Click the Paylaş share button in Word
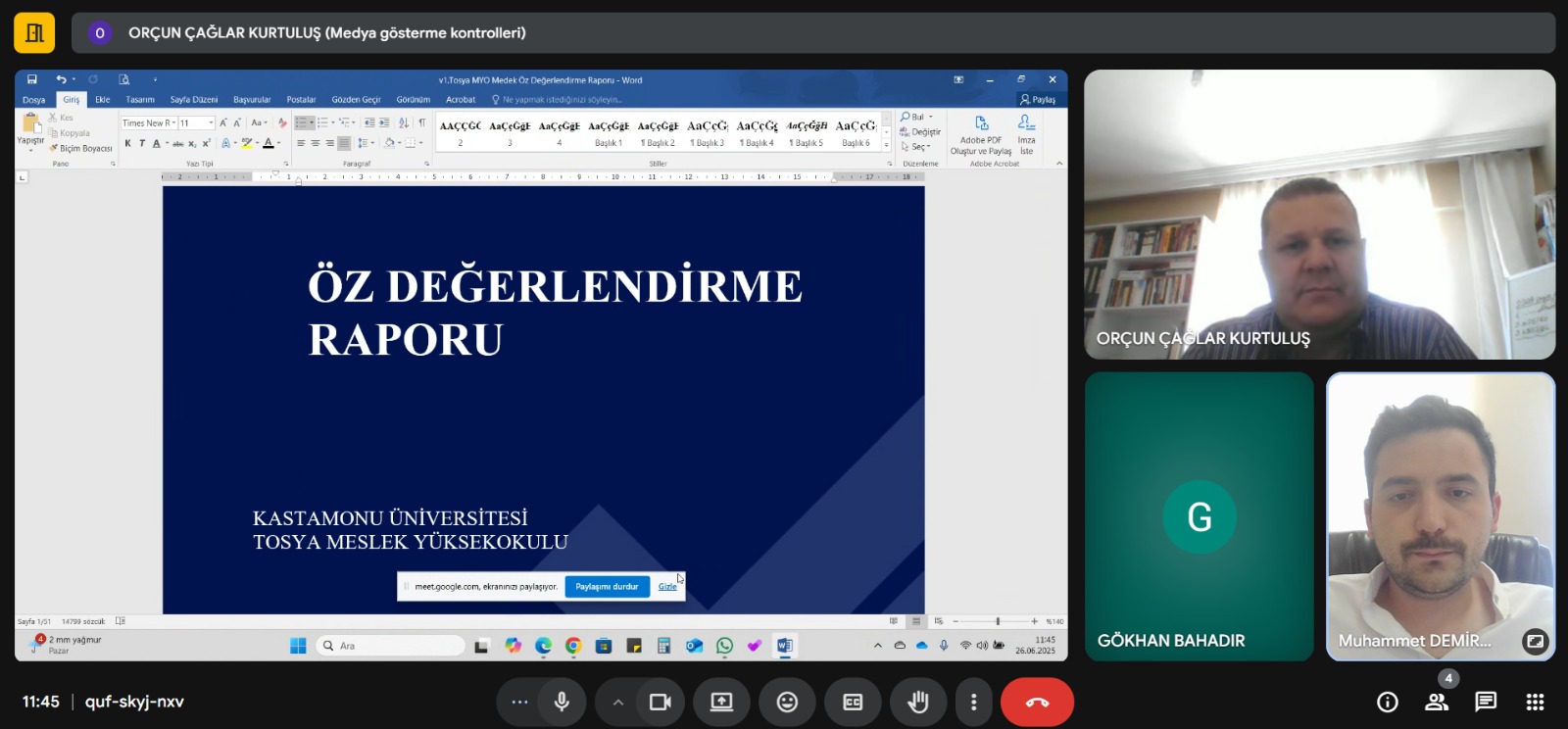1568x729 pixels. [1038, 99]
